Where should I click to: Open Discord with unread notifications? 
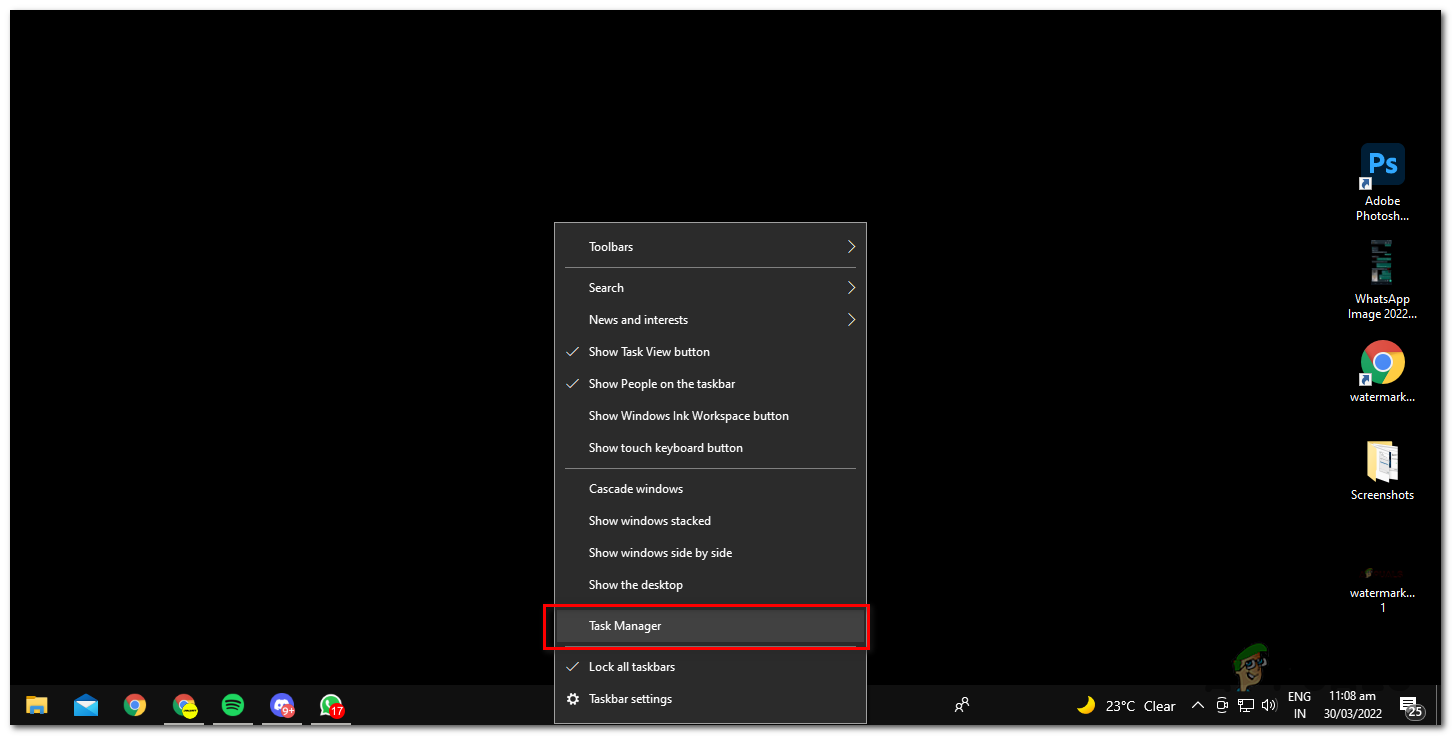283,705
